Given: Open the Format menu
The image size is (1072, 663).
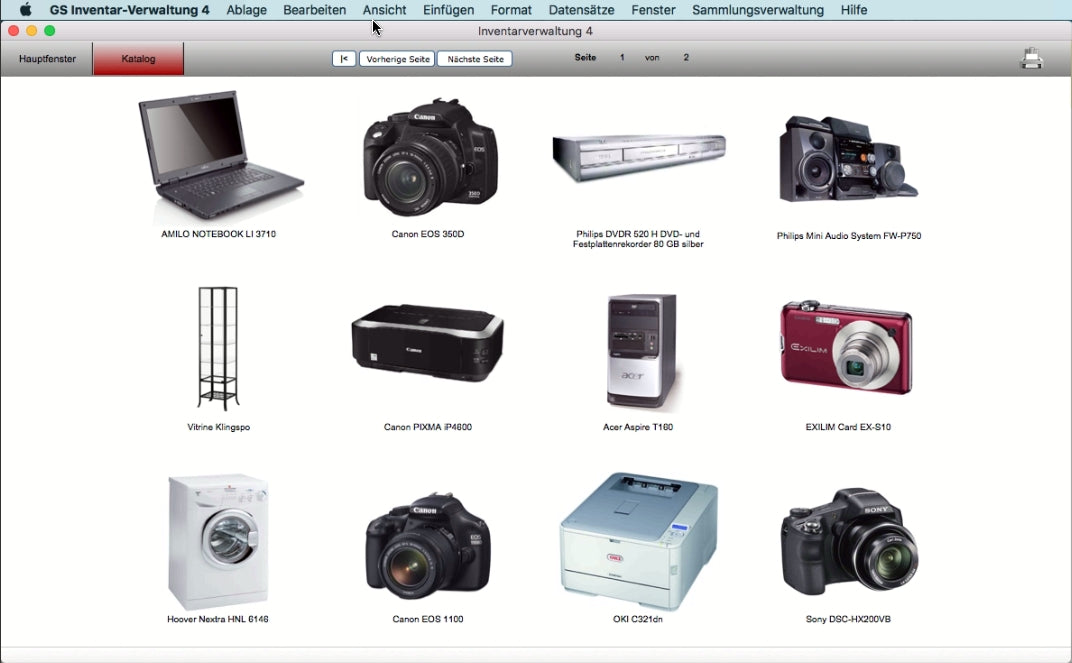Looking at the screenshot, I should (511, 10).
